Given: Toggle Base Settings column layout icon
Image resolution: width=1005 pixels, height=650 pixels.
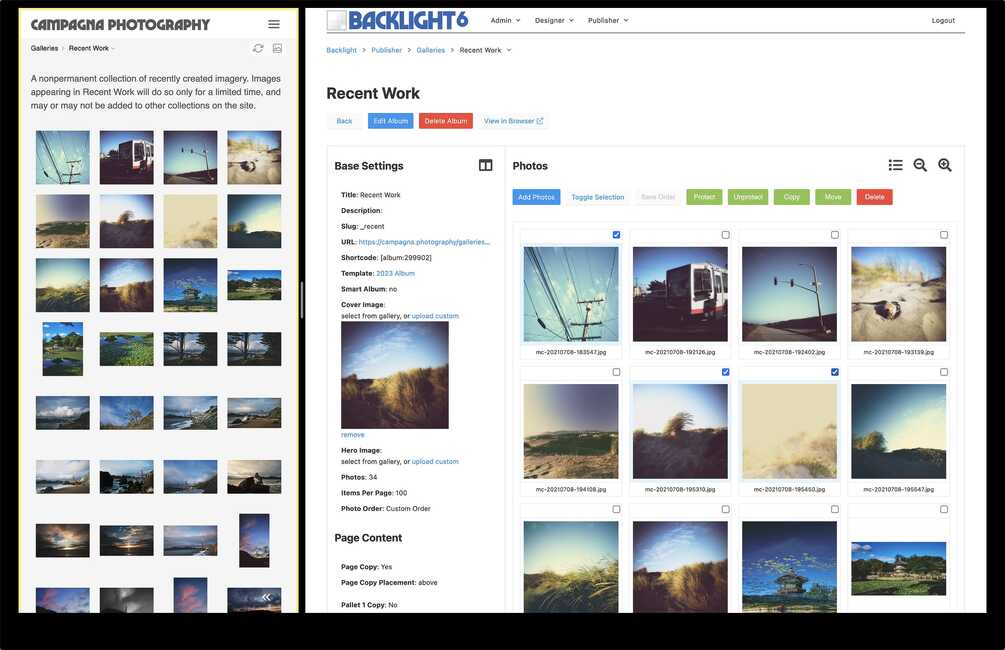Looking at the screenshot, I should coord(485,165).
